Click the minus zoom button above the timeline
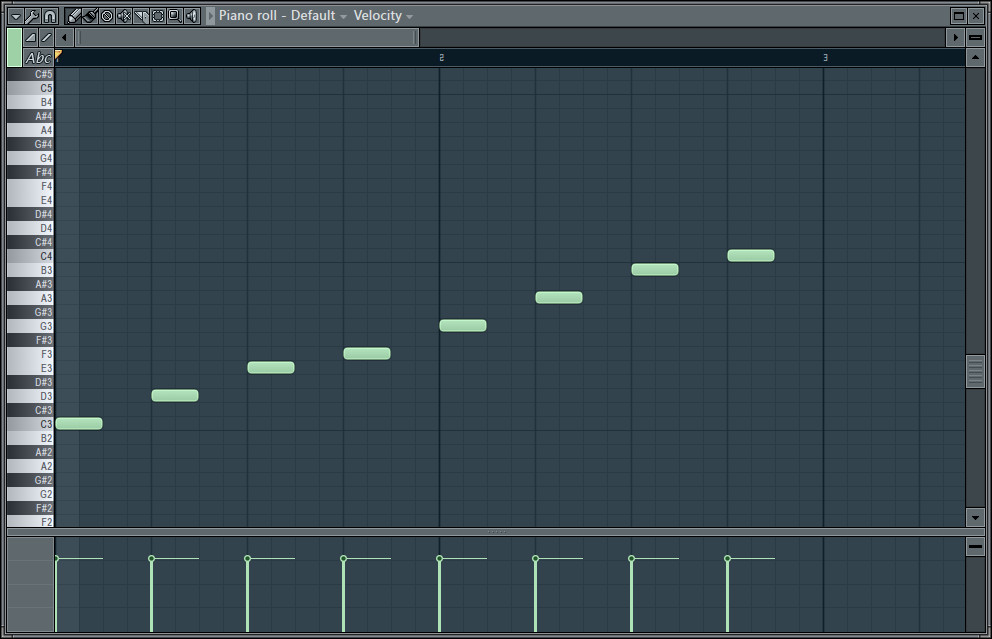The width and height of the screenshot is (992, 639). coord(975,37)
